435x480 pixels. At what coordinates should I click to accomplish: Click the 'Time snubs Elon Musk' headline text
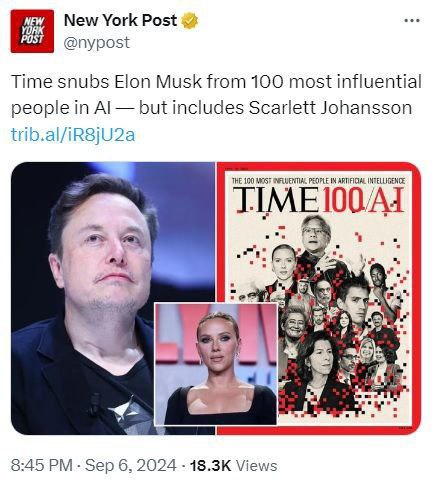click(106, 82)
